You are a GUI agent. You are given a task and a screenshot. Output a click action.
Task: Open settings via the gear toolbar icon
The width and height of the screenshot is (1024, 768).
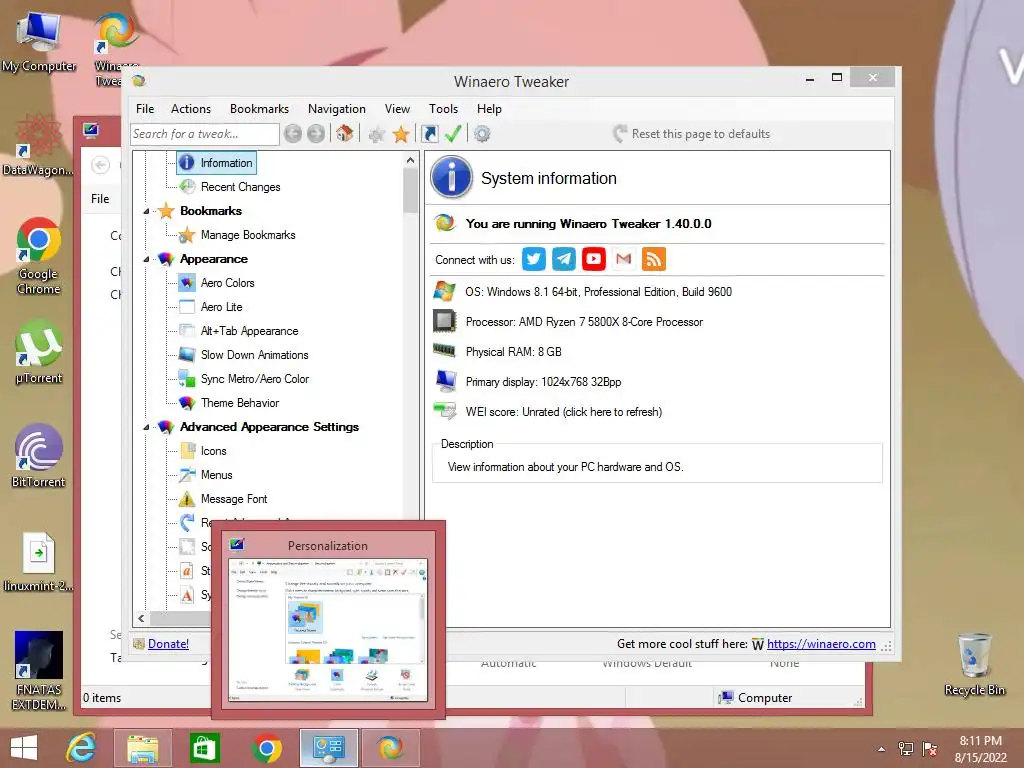(x=482, y=134)
